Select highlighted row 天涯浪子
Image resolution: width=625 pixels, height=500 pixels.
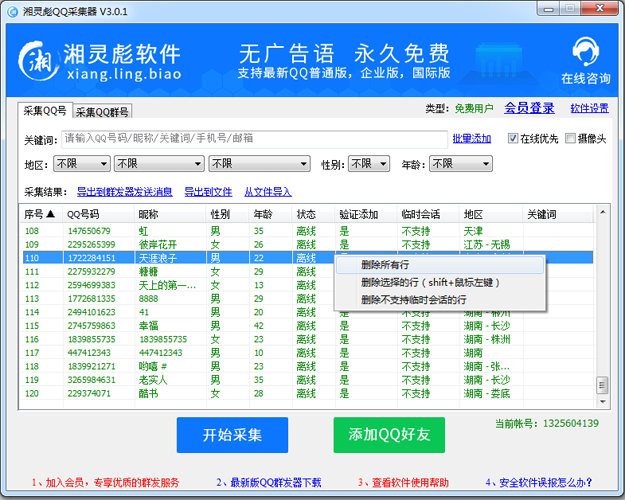[x=308, y=258]
